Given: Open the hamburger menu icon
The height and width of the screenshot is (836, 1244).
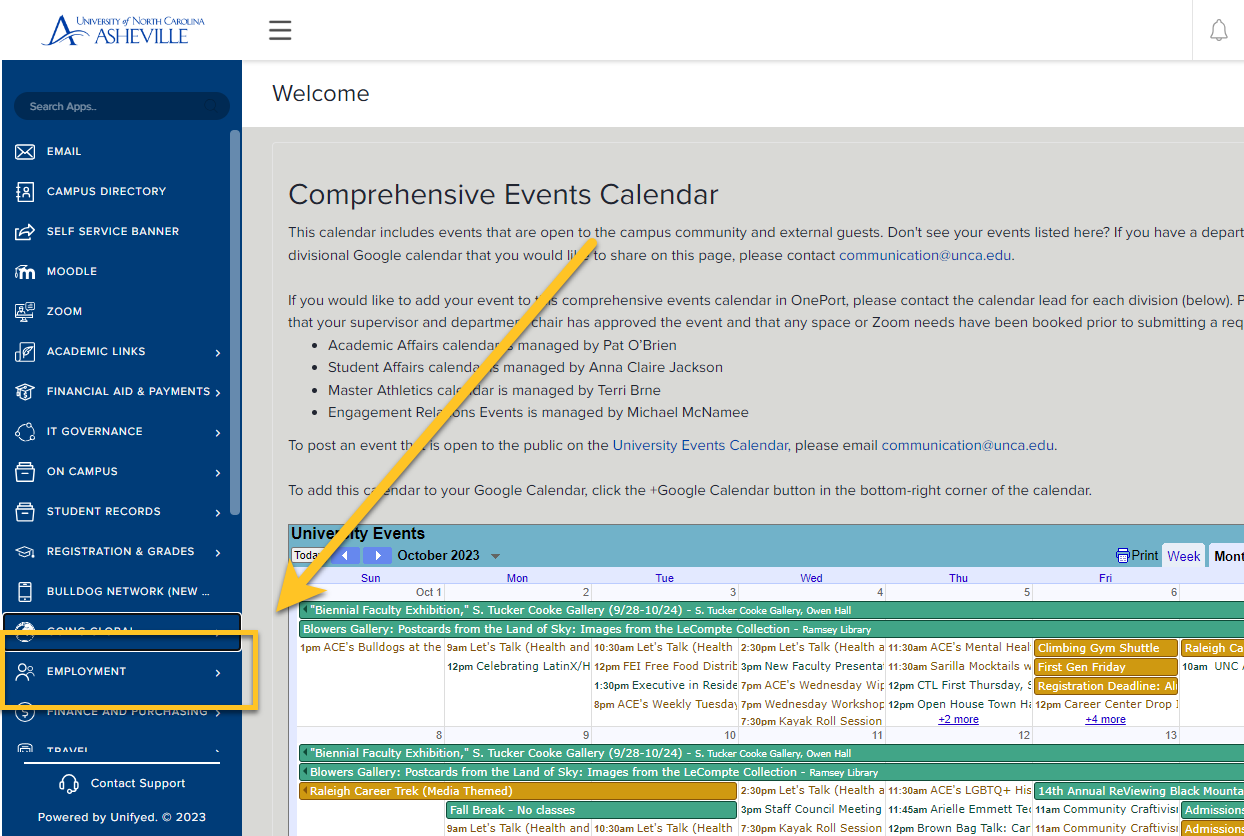Looking at the screenshot, I should (280, 30).
